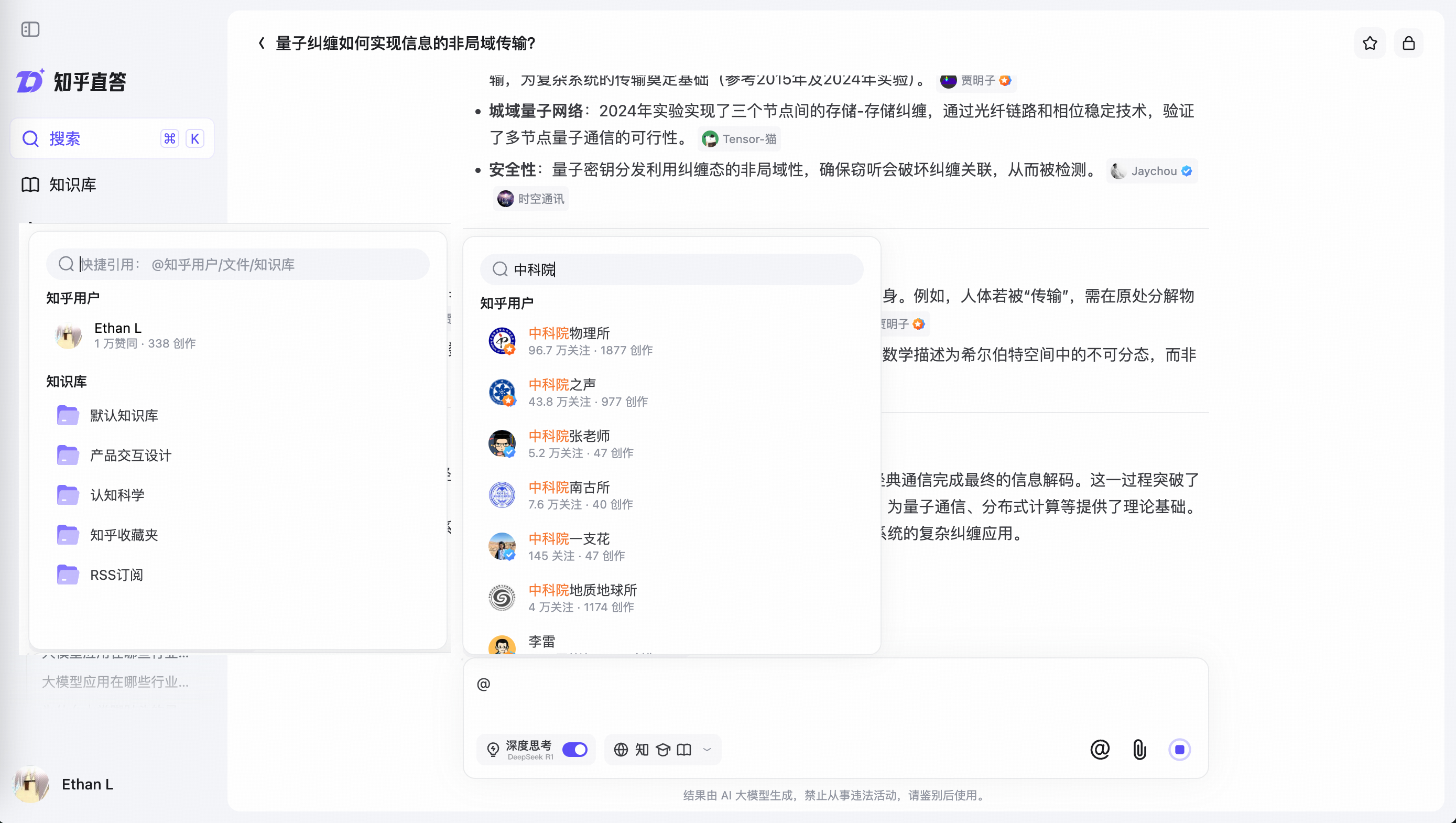Click the 知乎直答 logo

click(x=71, y=81)
